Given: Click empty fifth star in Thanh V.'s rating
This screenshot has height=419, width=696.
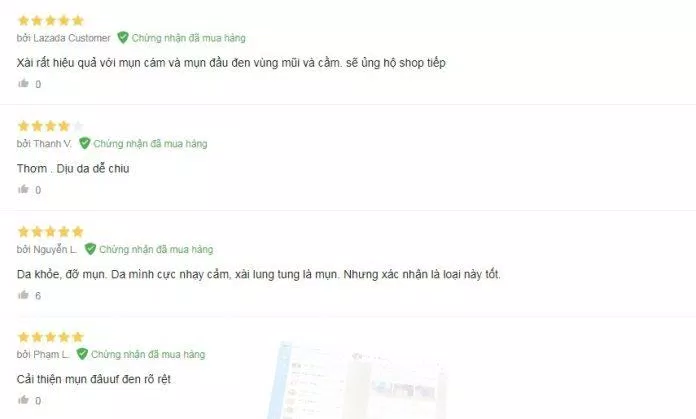Looking at the screenshot, I should pyautogui.click(x=78, y=126).
